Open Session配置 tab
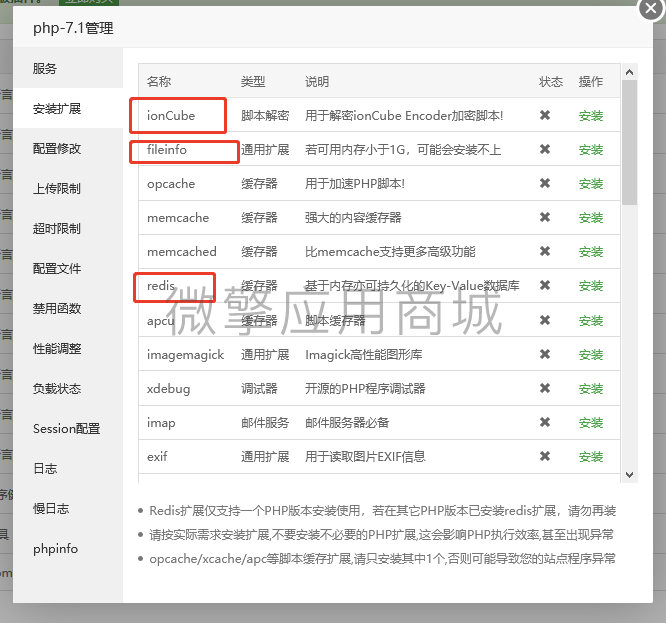666x623 pixels. tap(68, 428)
